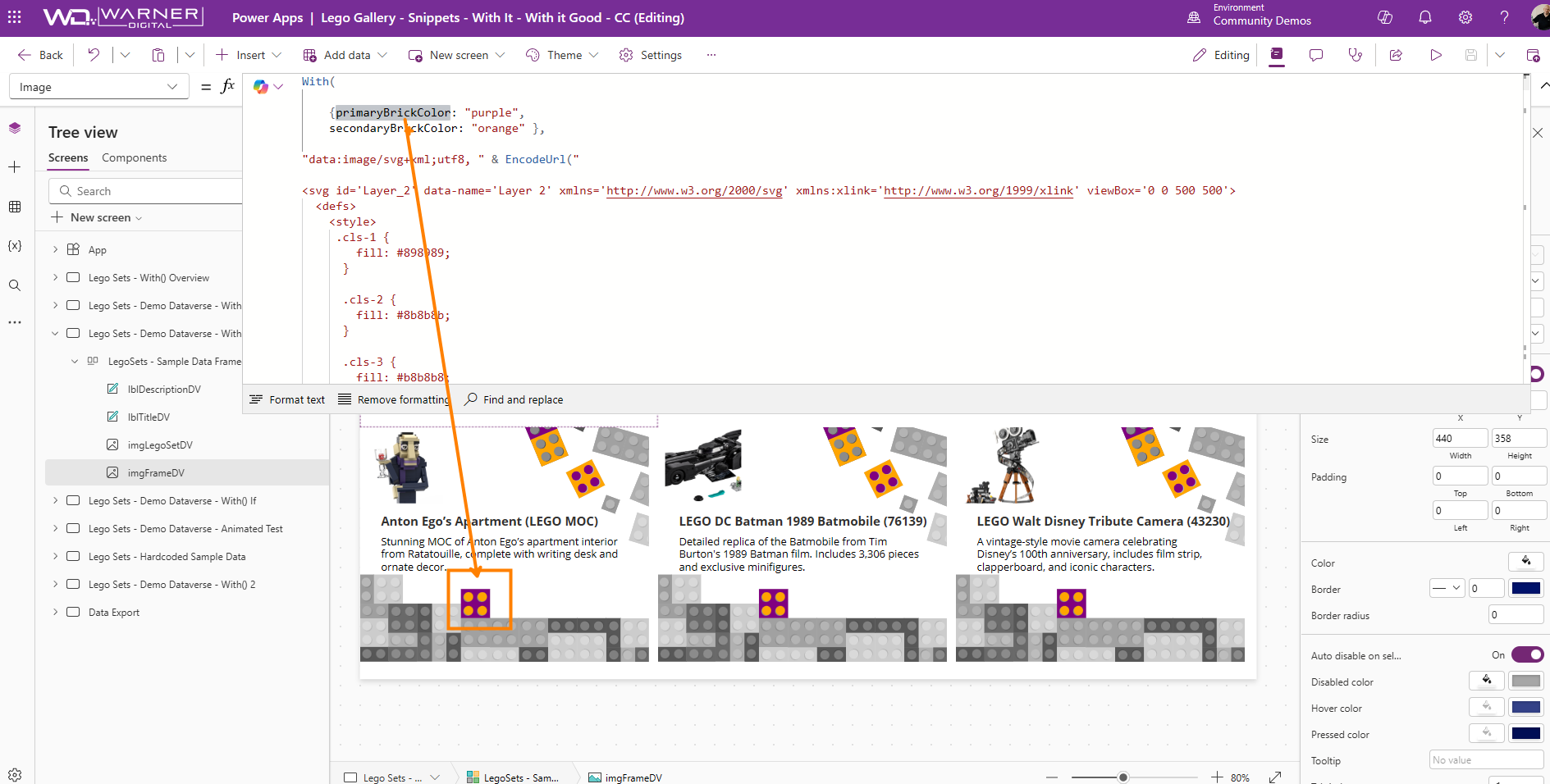Switch to the Screens tab
Viewport: 1550px width, 784px height.
click(68, 157)
